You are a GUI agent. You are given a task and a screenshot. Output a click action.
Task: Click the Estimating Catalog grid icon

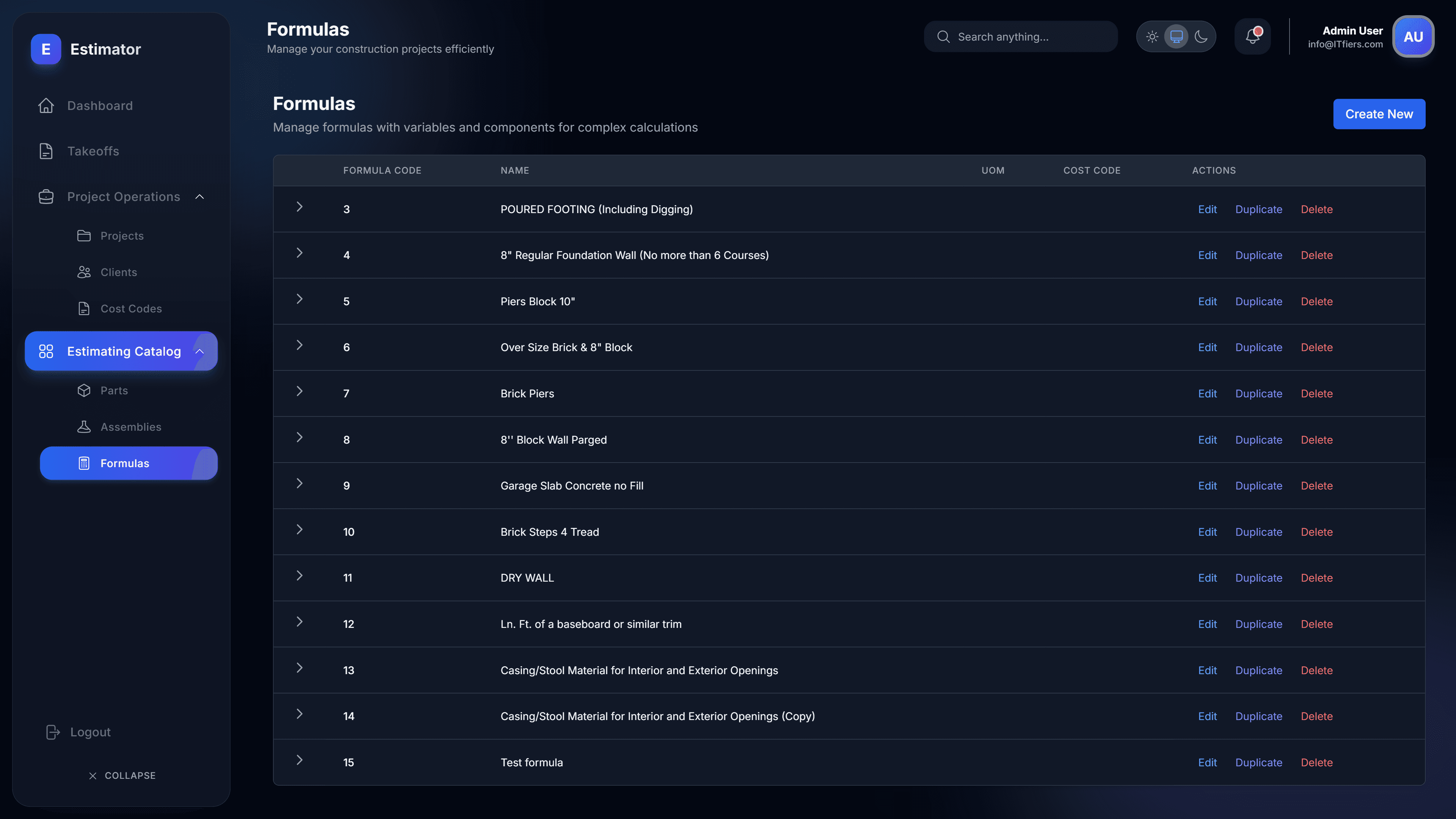point(46,351)
